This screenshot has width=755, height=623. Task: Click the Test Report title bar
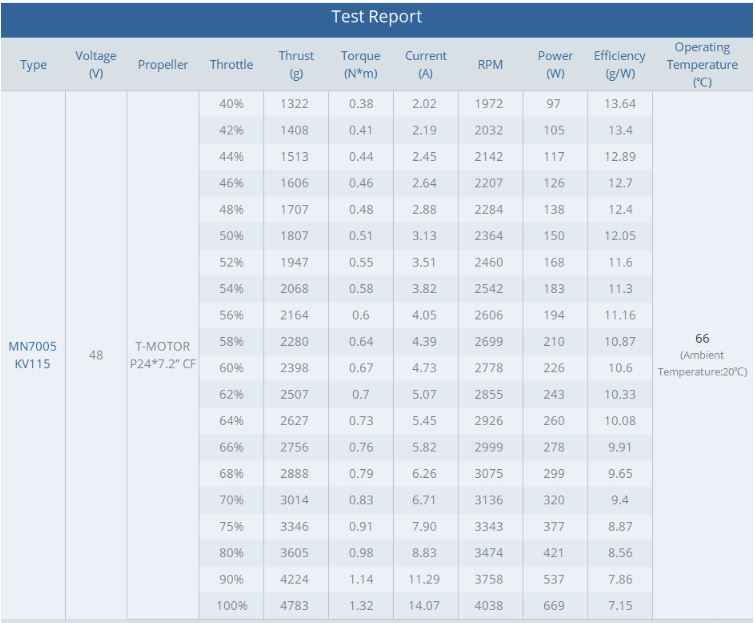tap(377, 17)
